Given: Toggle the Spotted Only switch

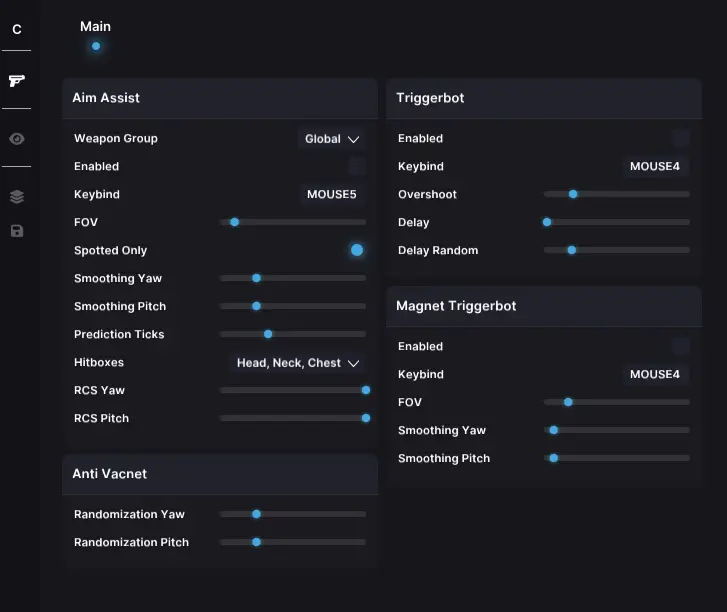Looking at the screenshot, I should pos(357,250).
